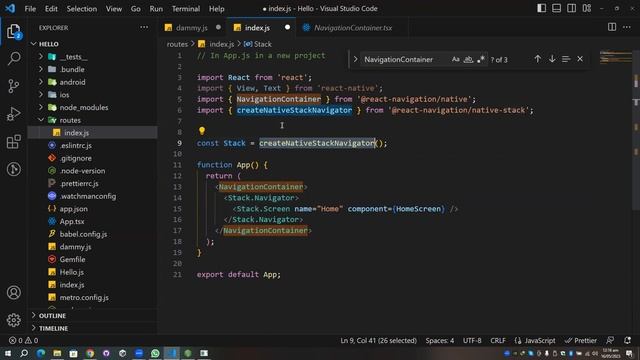This screenshot has width=640, height=360.
Task: Open the Run menu
Action: [156, 9]
